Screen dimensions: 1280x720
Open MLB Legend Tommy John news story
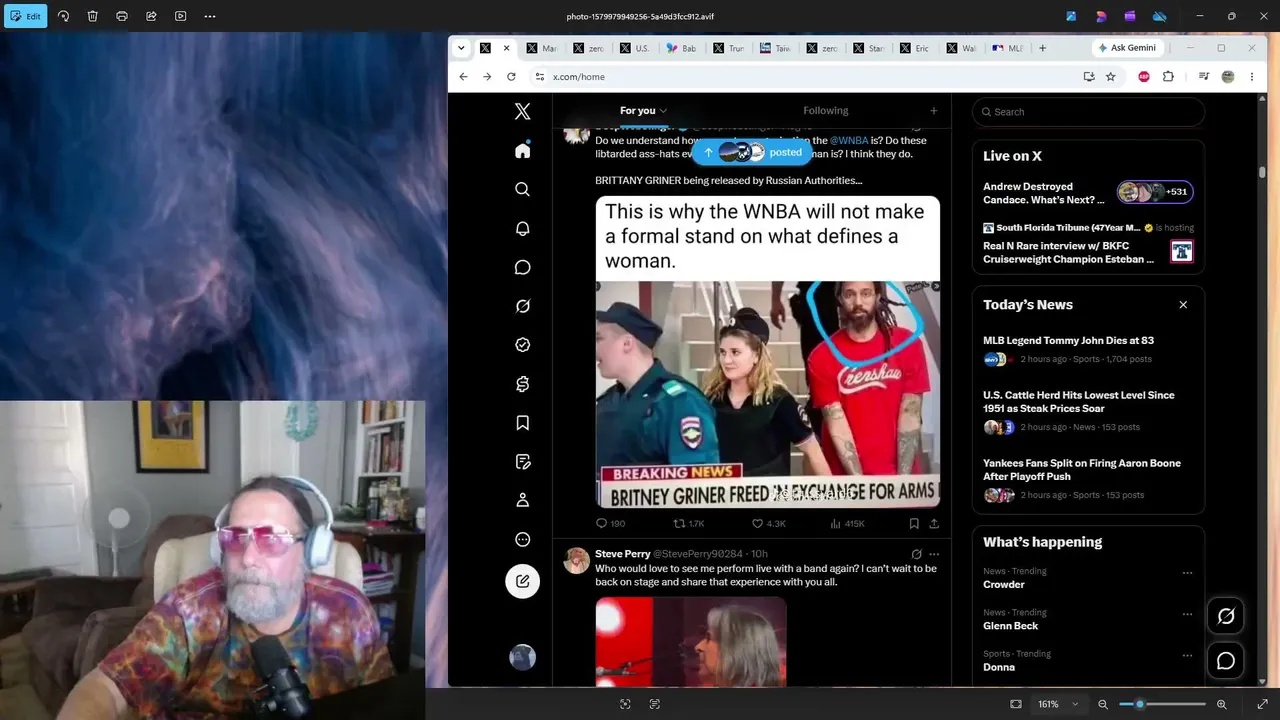(x=1088, y=349)
